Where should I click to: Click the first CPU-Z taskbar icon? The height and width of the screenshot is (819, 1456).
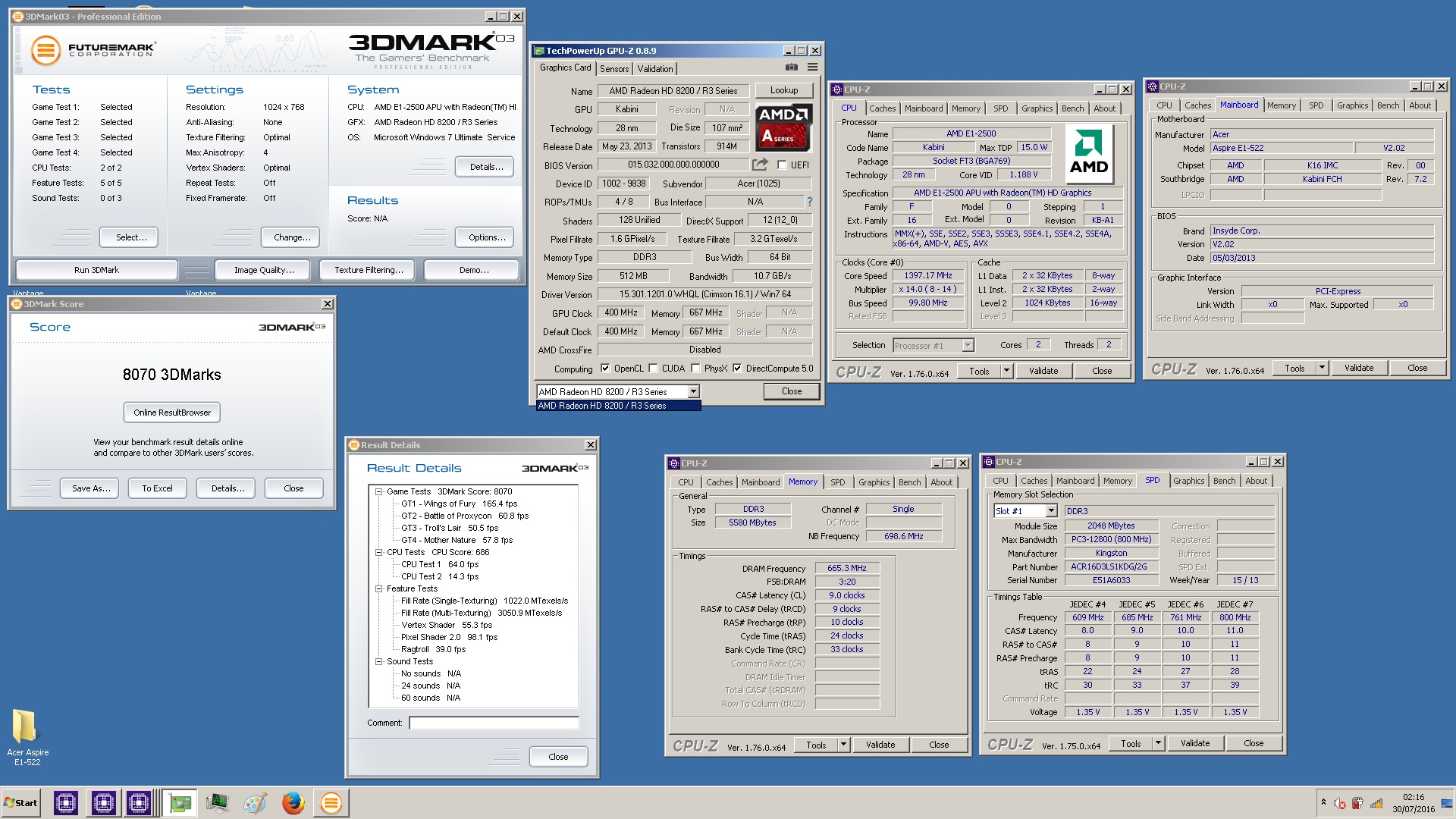(65, 802)
